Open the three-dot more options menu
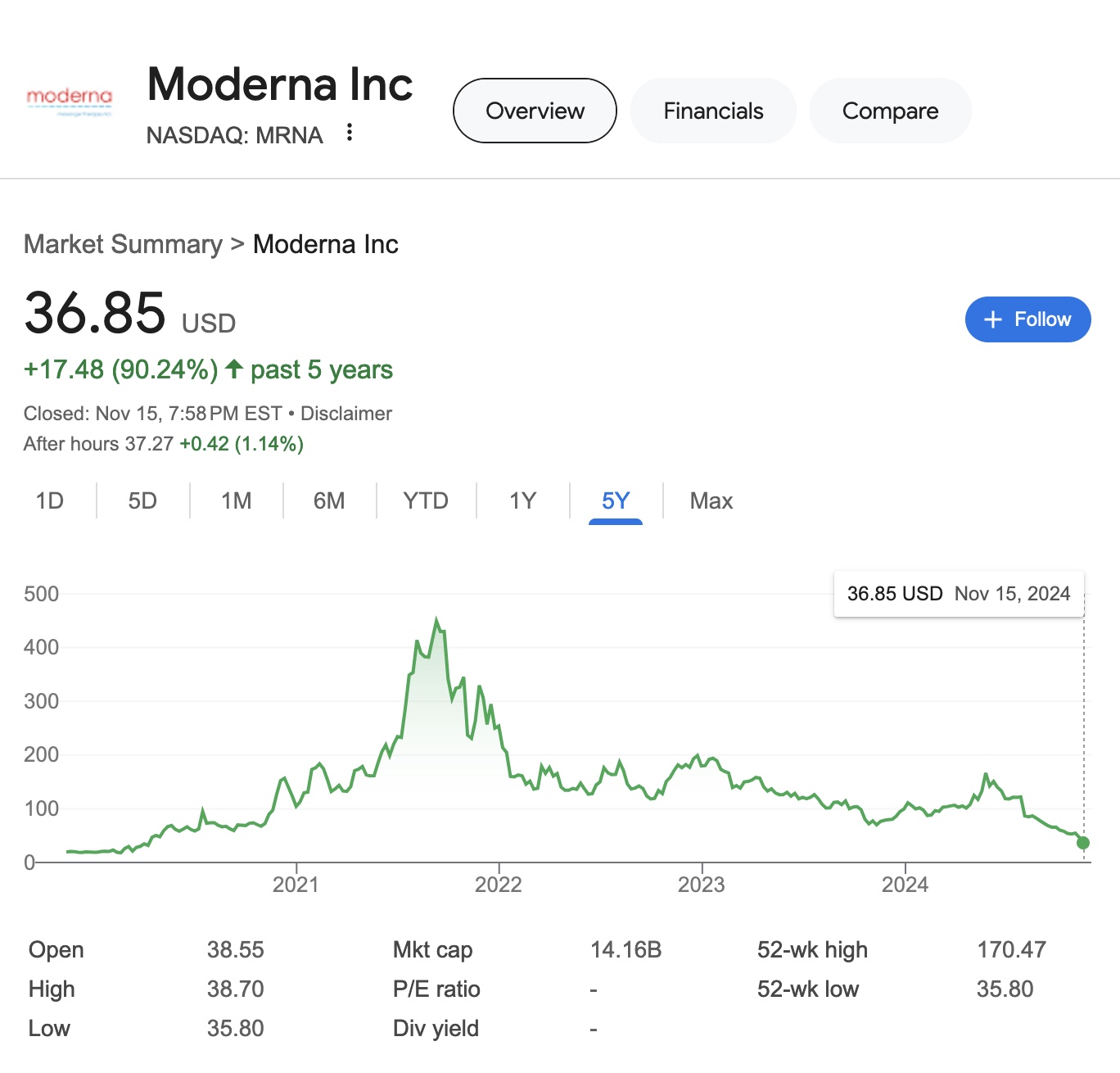Image resolution: width=1120 pixels, height=1073 pixels. pos(350,133)
